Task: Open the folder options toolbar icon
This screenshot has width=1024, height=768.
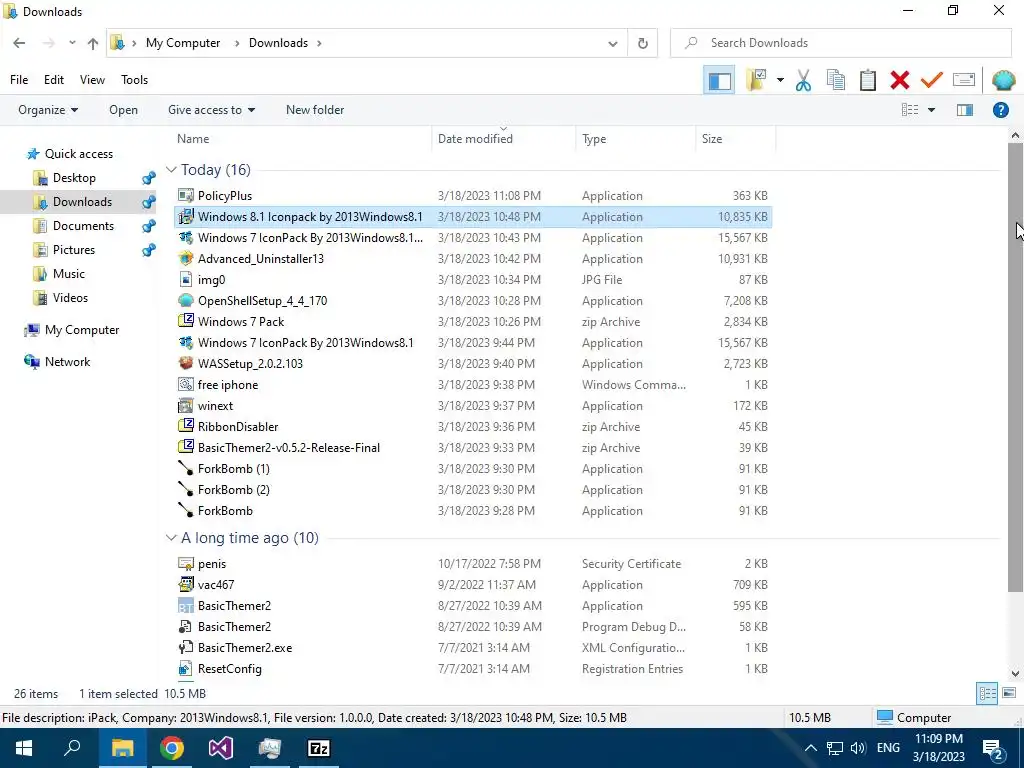Action: pos(756,80)
